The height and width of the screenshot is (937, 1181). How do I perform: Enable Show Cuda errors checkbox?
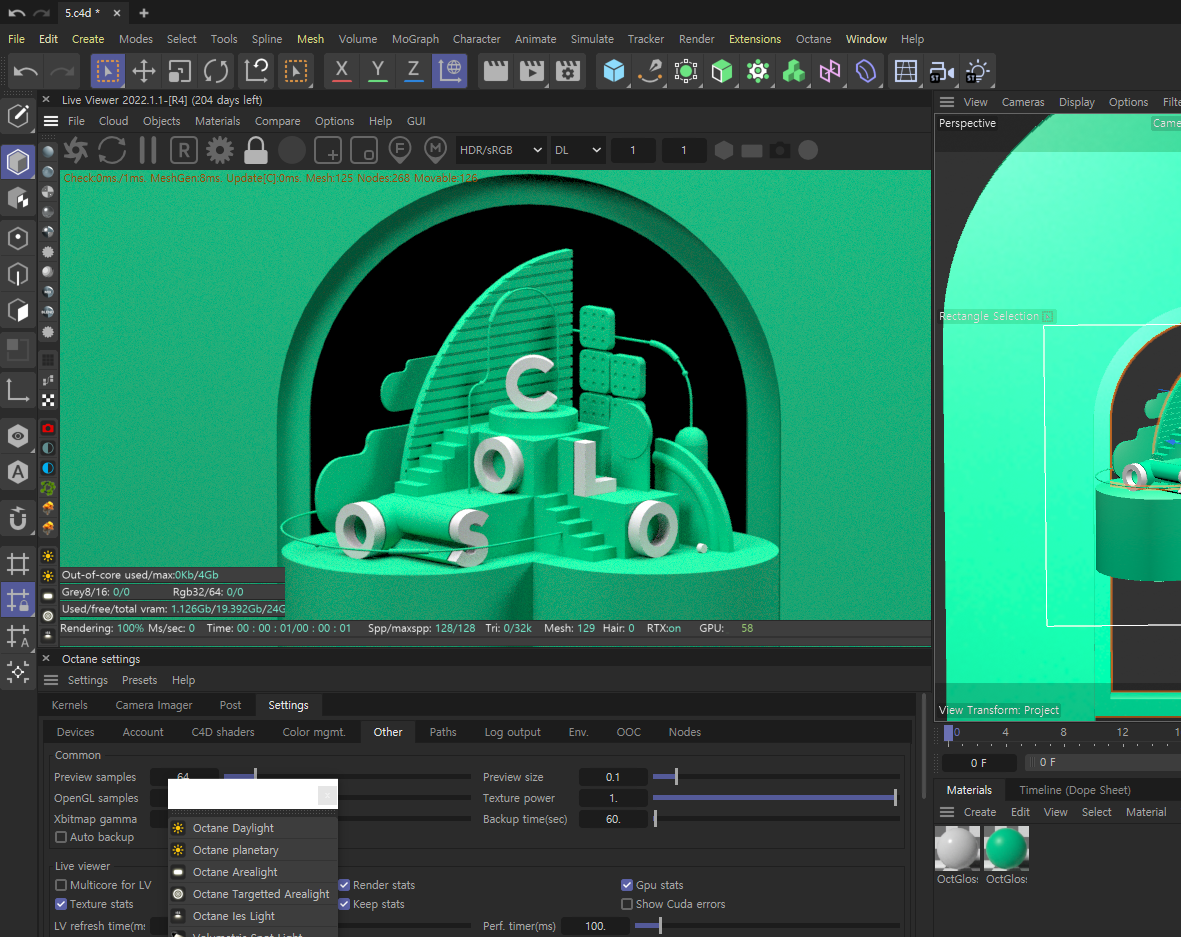click(x=627, y=904)
